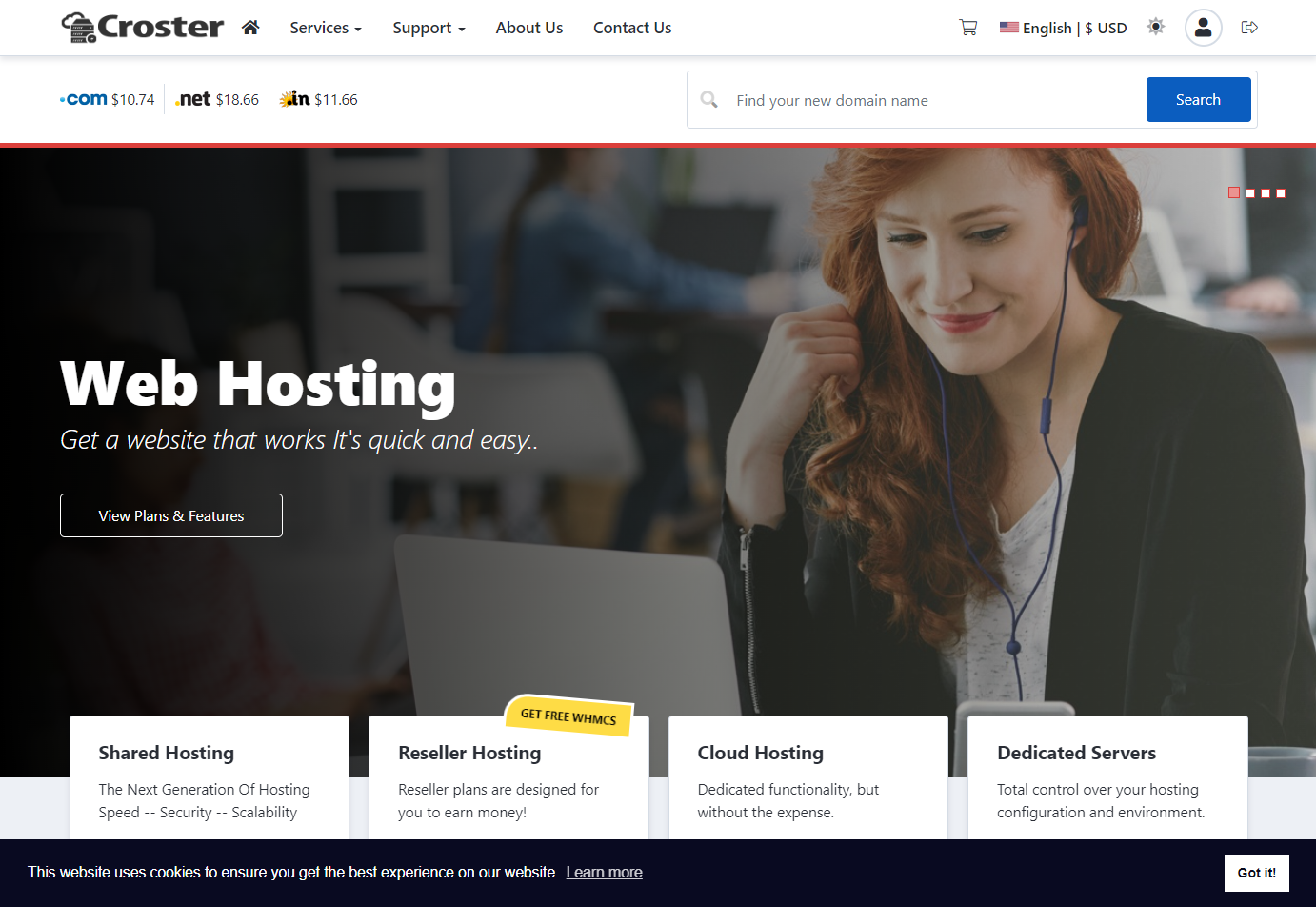
Task: Open the shopping cart icon
Action: click(x=967, y=28)
